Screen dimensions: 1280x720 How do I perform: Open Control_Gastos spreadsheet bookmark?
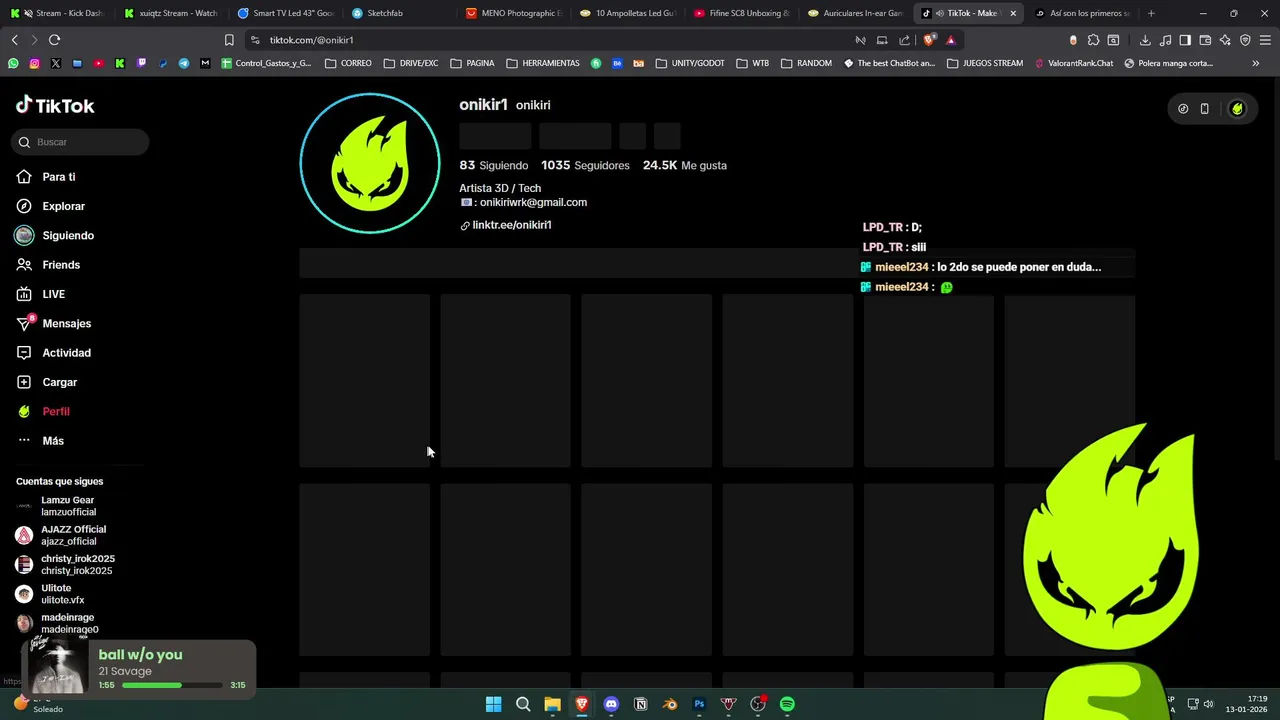pyautogui.click(x=266, y=63)
